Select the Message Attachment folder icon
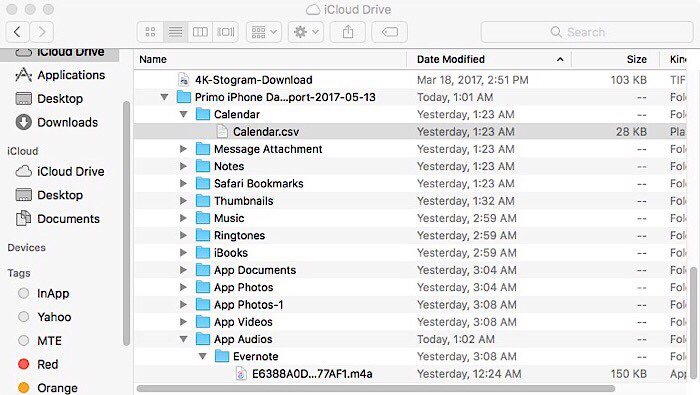The height and width of the screenshot is (395, 700). coord(203,149)
